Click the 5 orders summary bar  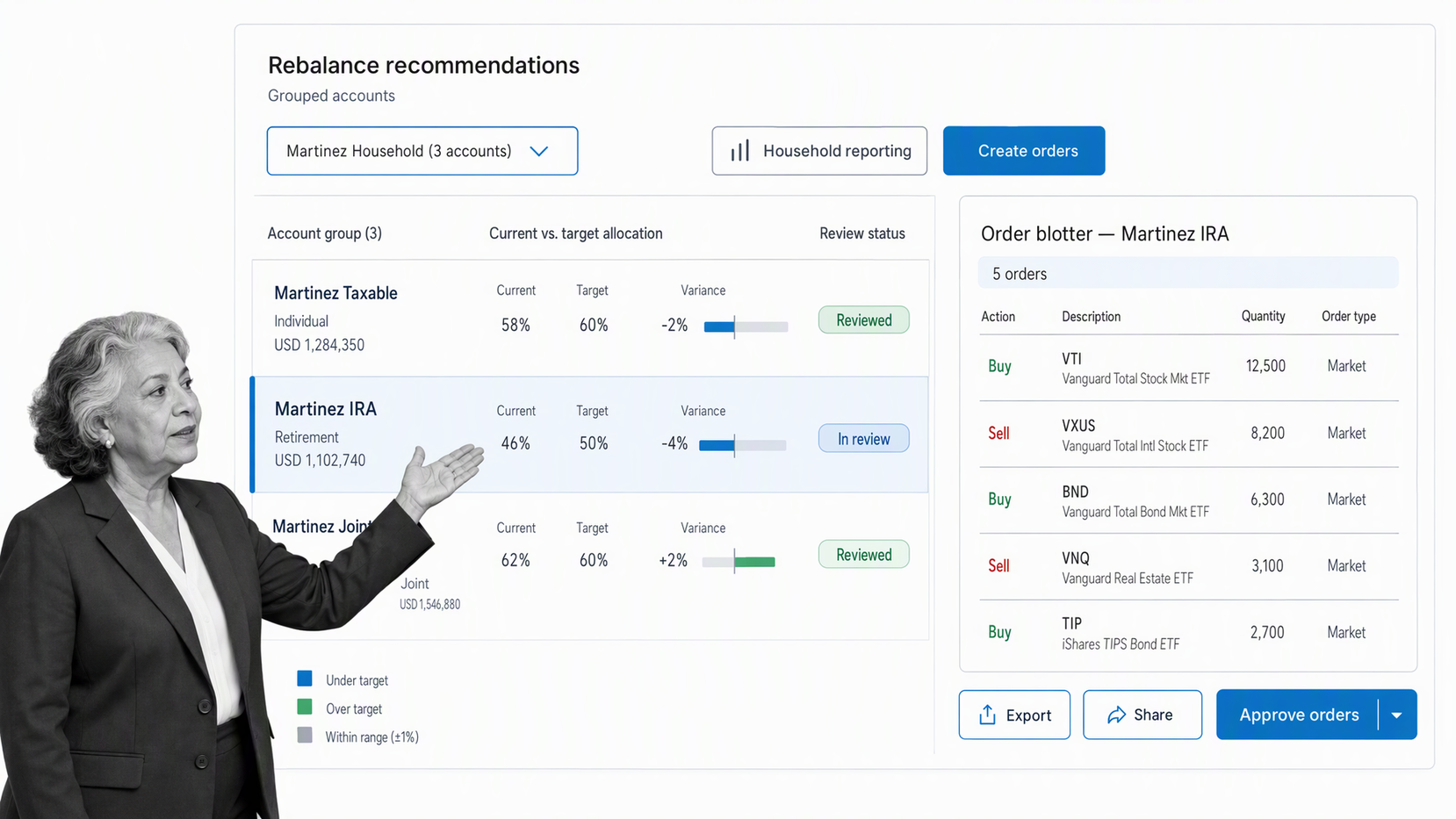point(1188,273)
